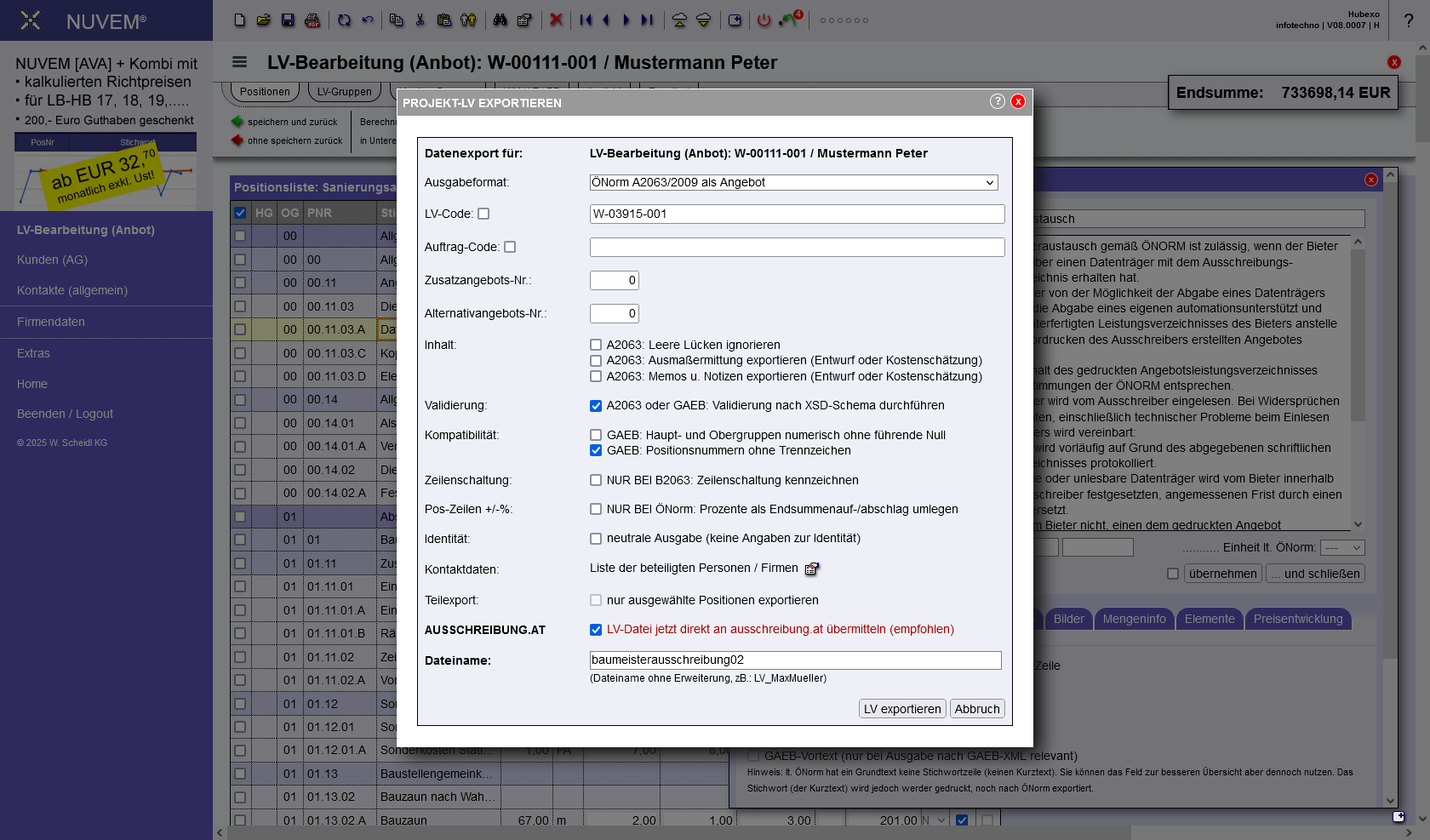1430x840 pixels.
Task: Click the copy icon in toolbar
Action: point(396,20)
